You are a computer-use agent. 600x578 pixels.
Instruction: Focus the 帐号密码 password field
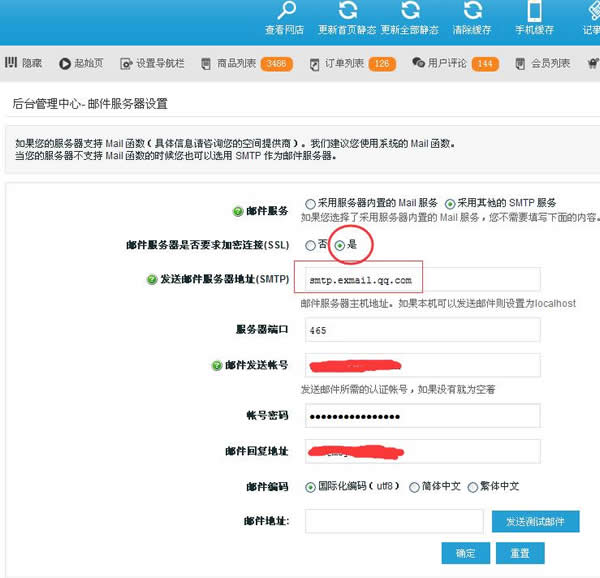click(422, 415)
